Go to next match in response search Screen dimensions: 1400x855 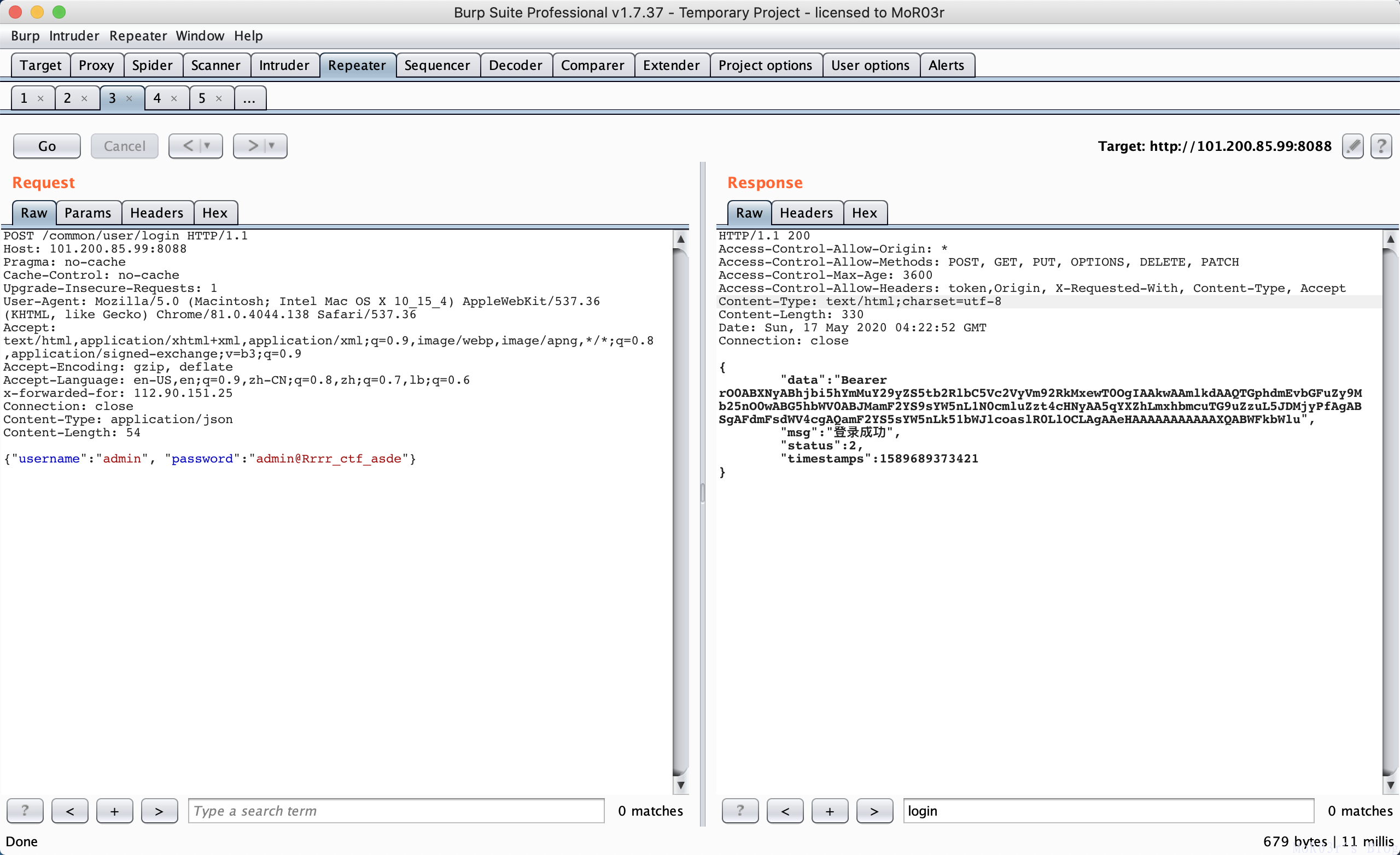point(874,811)
